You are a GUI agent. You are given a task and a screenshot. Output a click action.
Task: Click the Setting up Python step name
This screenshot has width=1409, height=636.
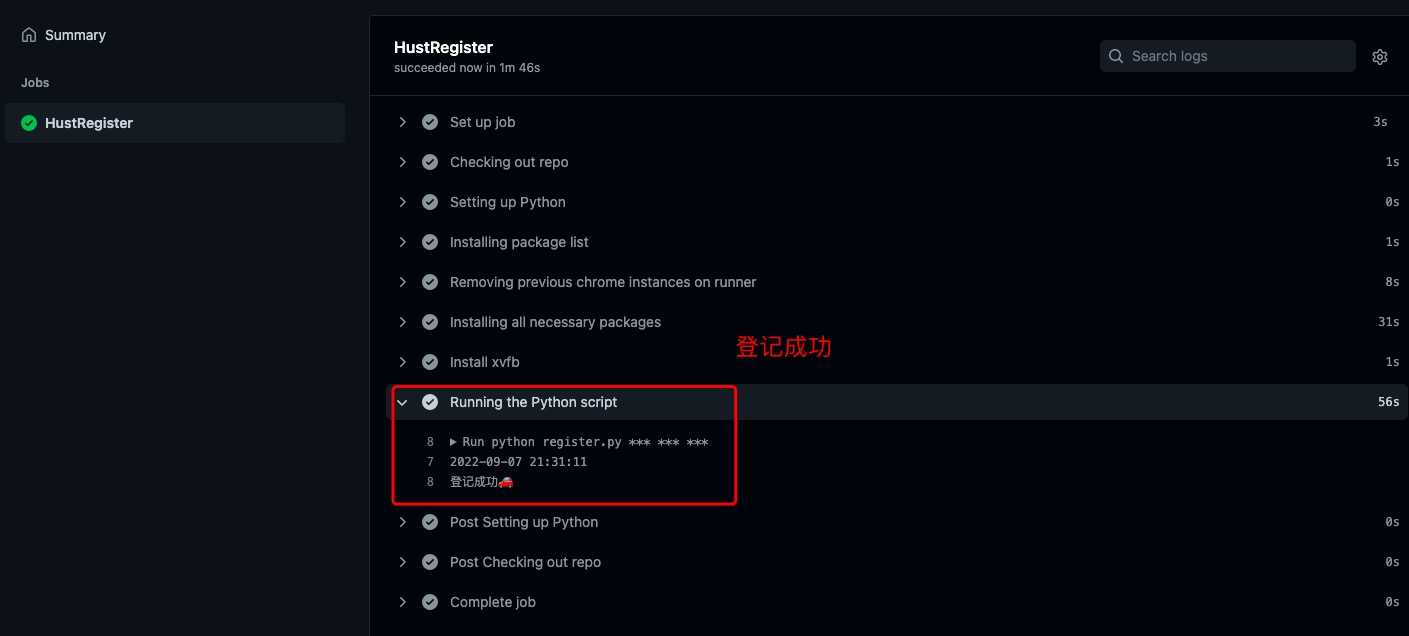pos(507,201)
